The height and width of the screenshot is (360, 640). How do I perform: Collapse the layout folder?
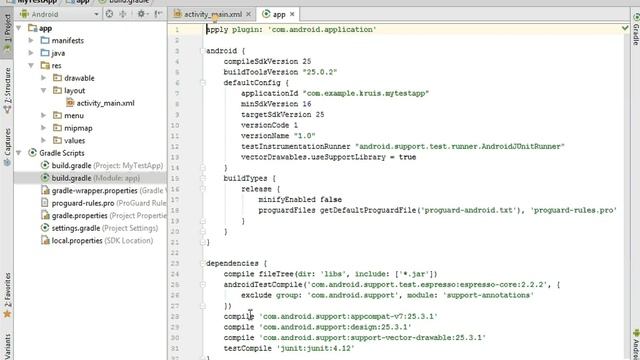click(44, 91)
